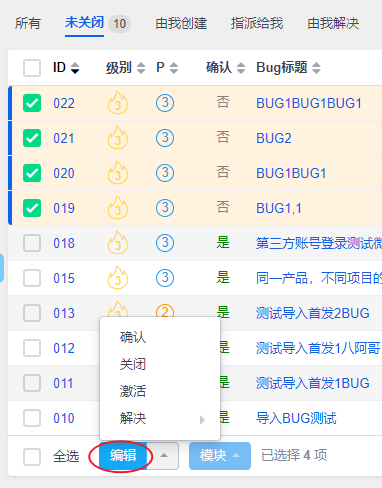Click priority 3 circle icon of bug 021
This screenshot has width=382, height=488.
165,138
